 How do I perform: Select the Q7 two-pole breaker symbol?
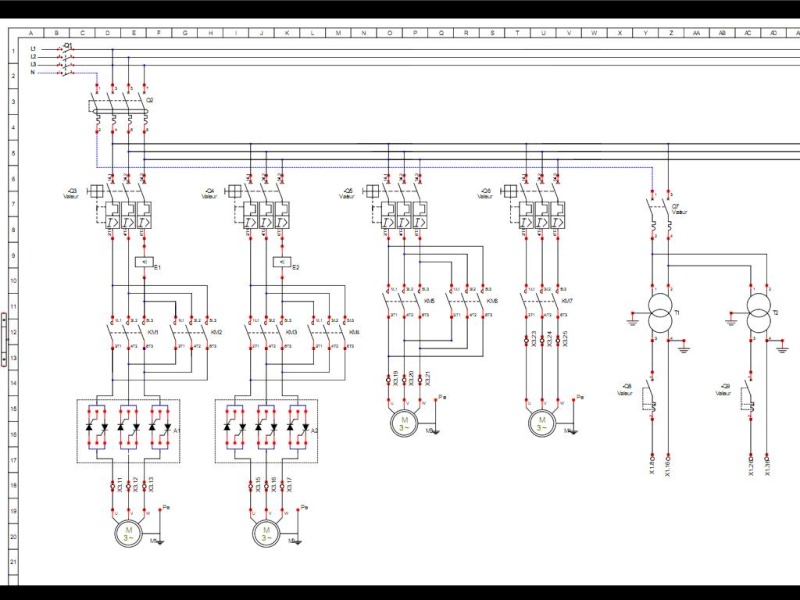click(x=661, y=214)
